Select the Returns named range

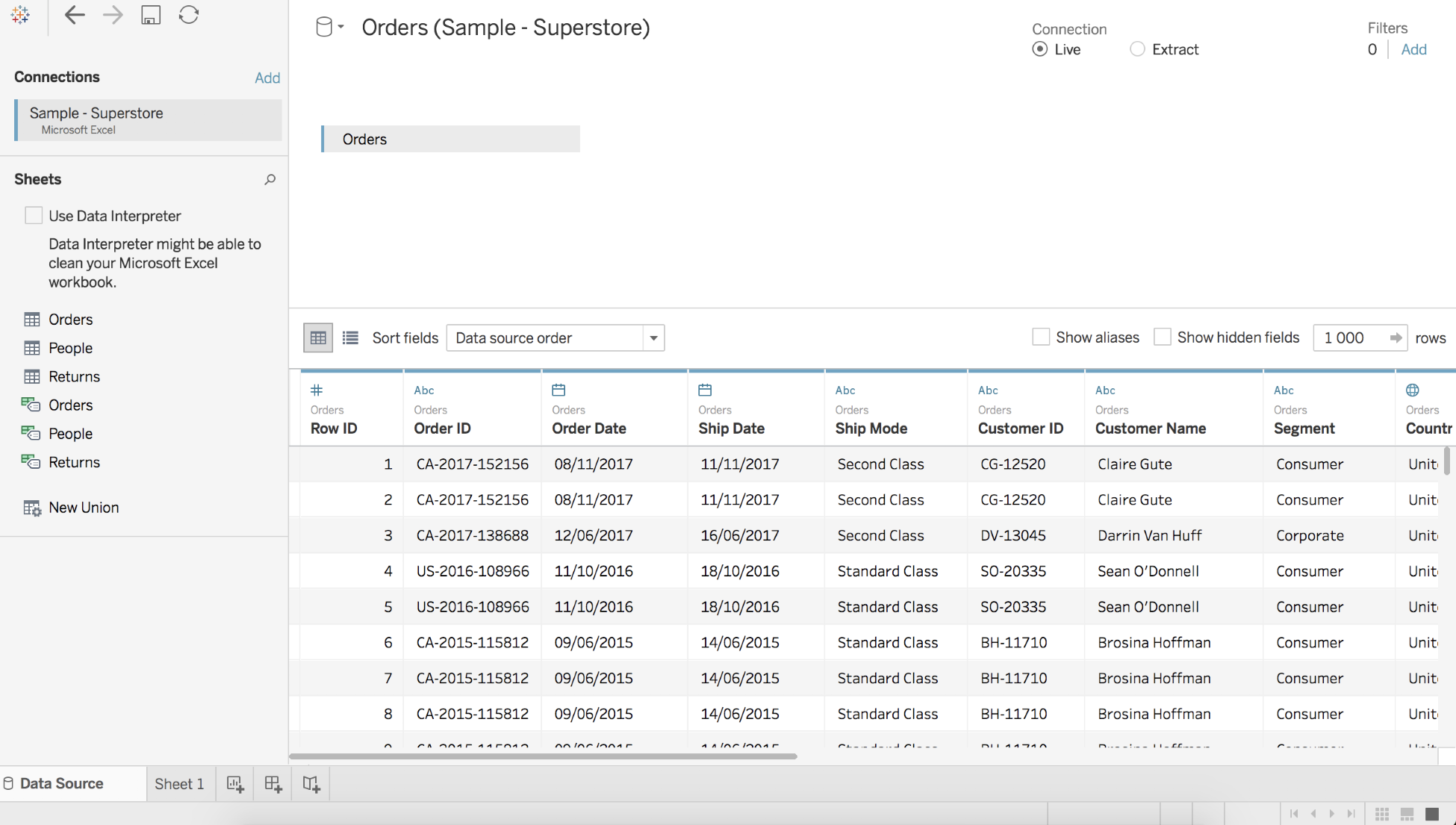[x=74, y=462]
